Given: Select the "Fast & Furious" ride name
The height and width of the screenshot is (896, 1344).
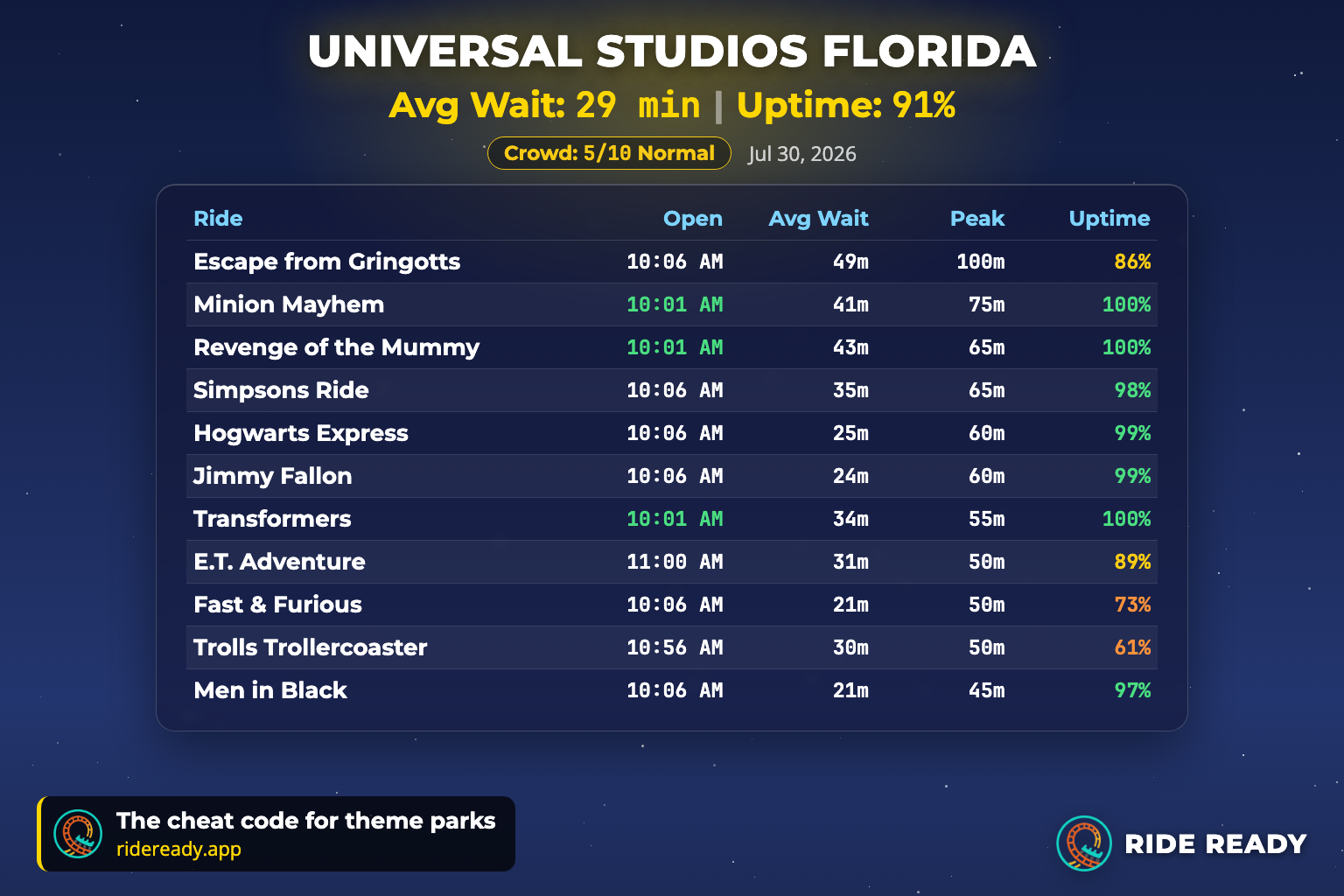Looking at the screenshot, I should 277,605.
